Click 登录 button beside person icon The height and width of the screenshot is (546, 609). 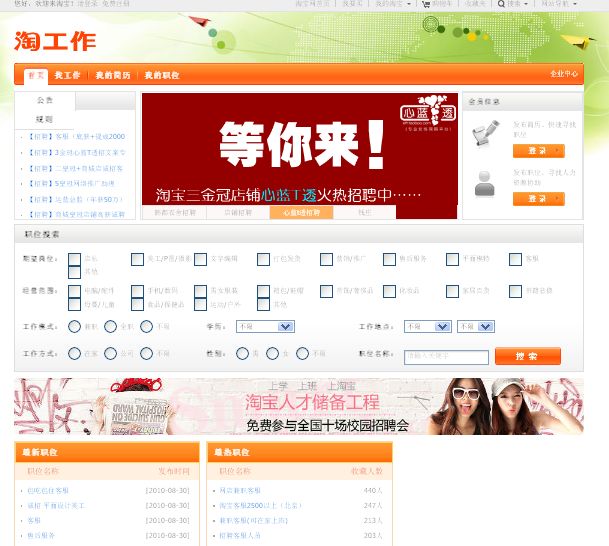pos(538,199)
